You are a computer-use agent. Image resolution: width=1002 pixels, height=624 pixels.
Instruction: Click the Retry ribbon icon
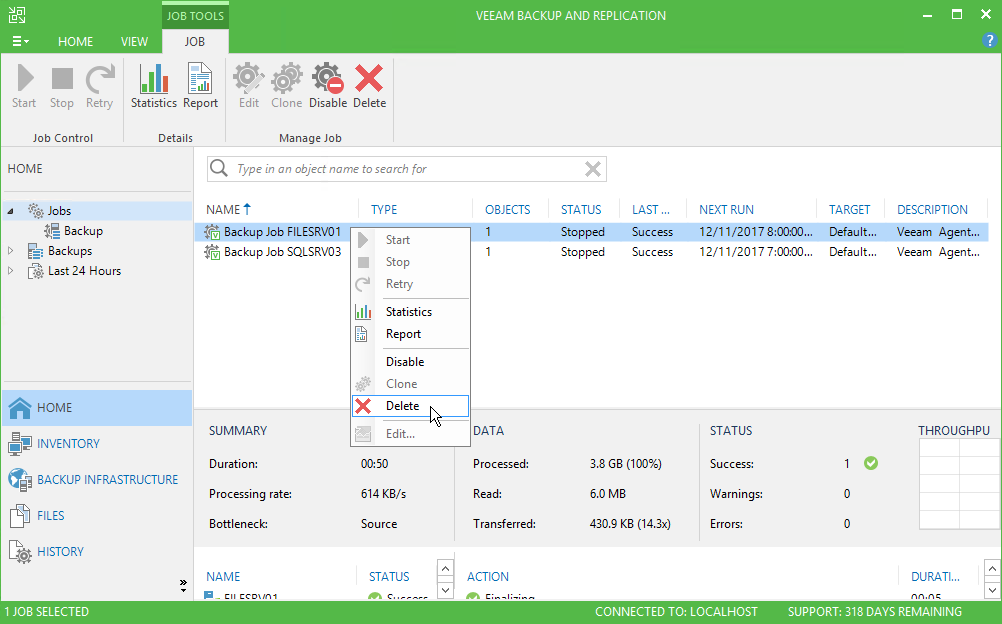coord(100,86)
